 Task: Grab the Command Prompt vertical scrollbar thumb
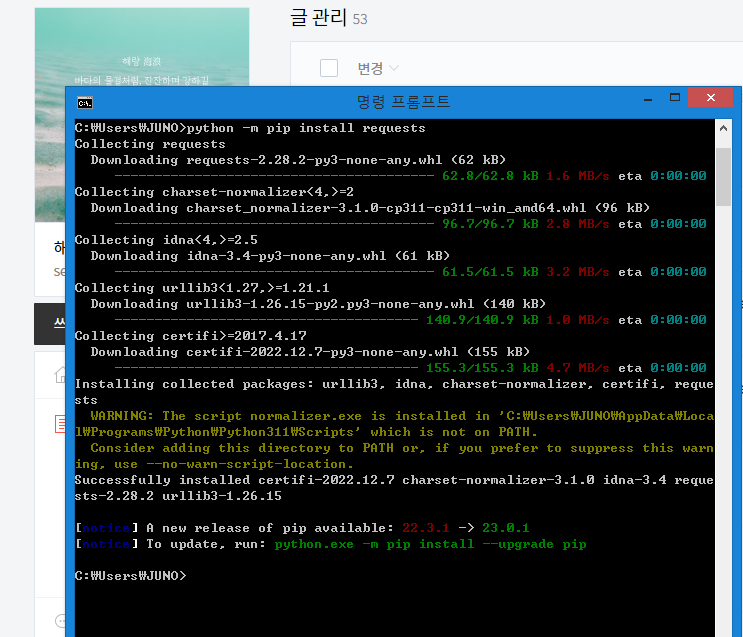pyautogui.click(x=723, y=176)
